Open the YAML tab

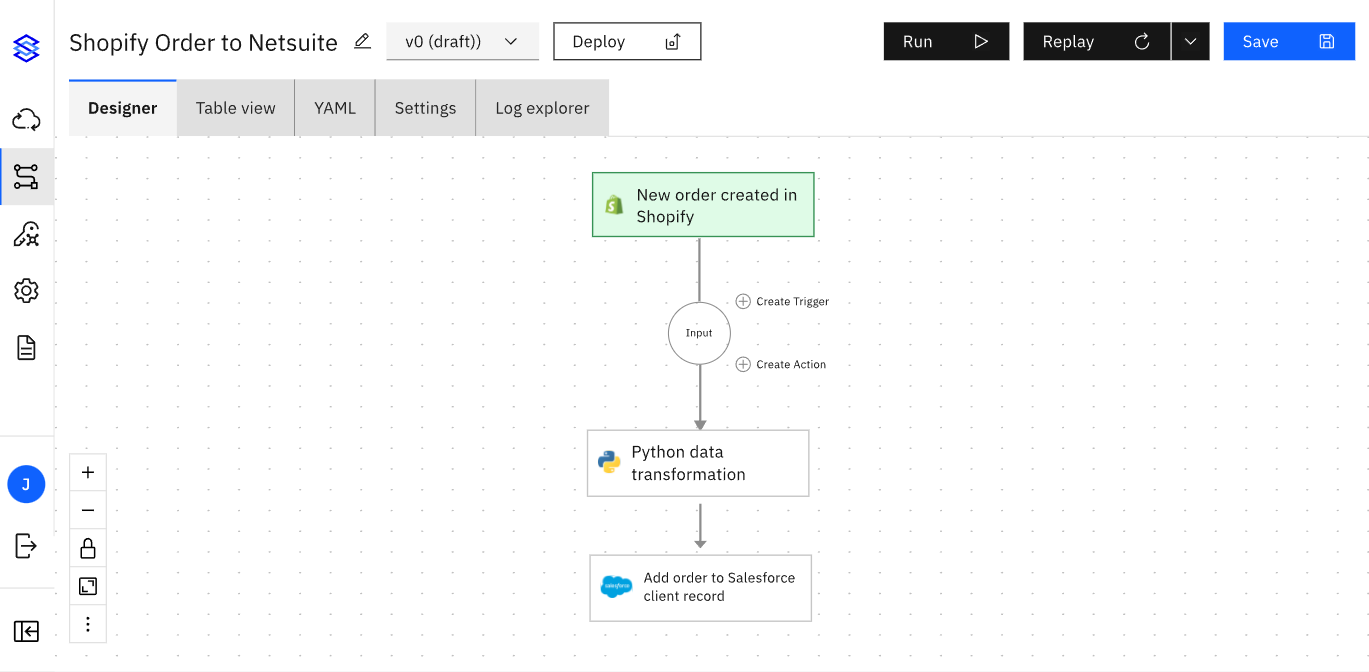tap(335, 108)
